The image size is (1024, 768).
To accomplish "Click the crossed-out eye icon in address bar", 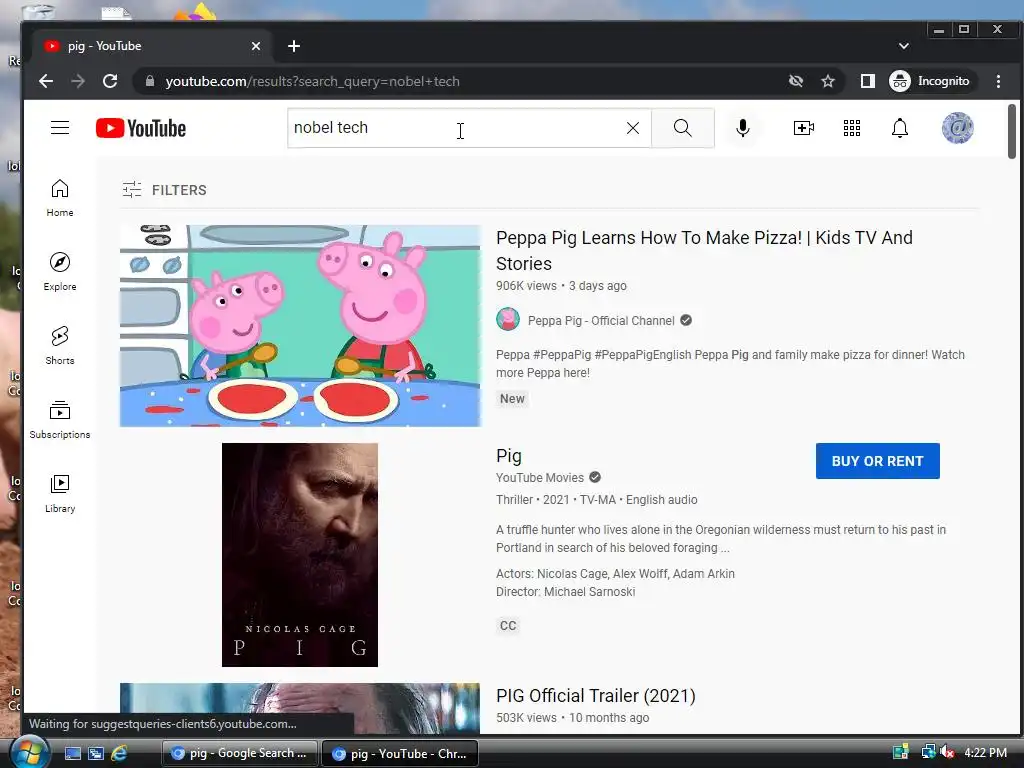I will pyautogui.click(x=795, y=81).
